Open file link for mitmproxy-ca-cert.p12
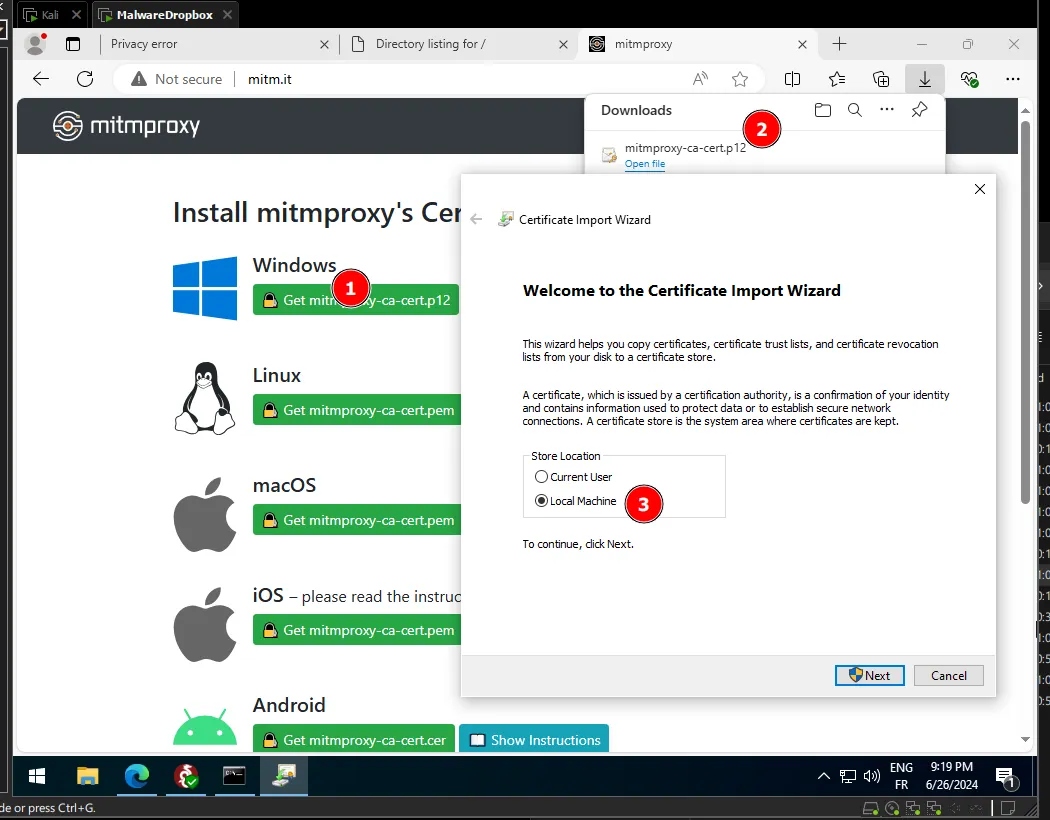Screen dimensions: 1050x820 644,164
